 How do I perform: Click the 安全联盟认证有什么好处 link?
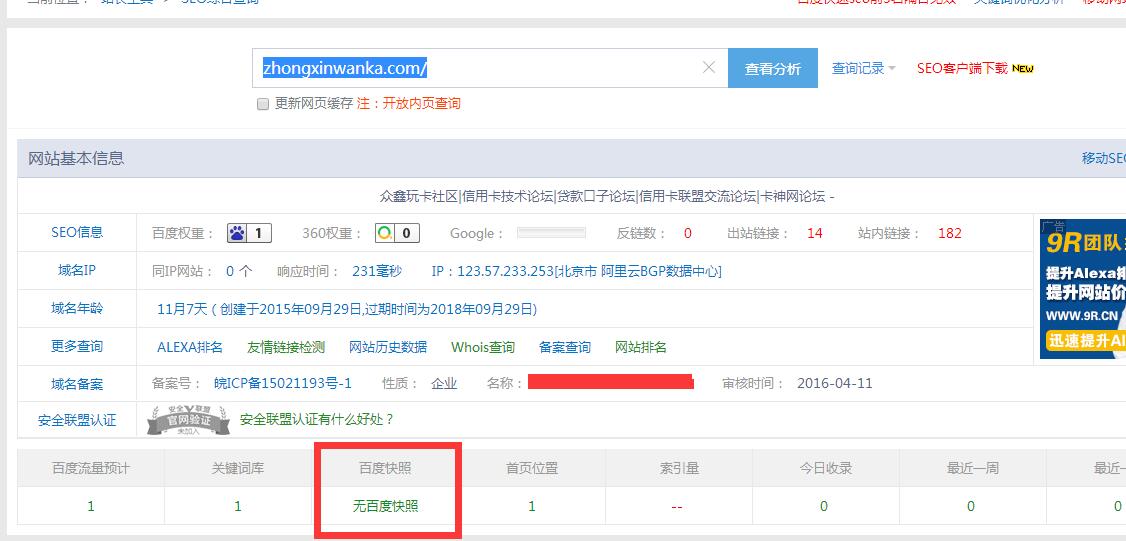click(x=317, y=419)
